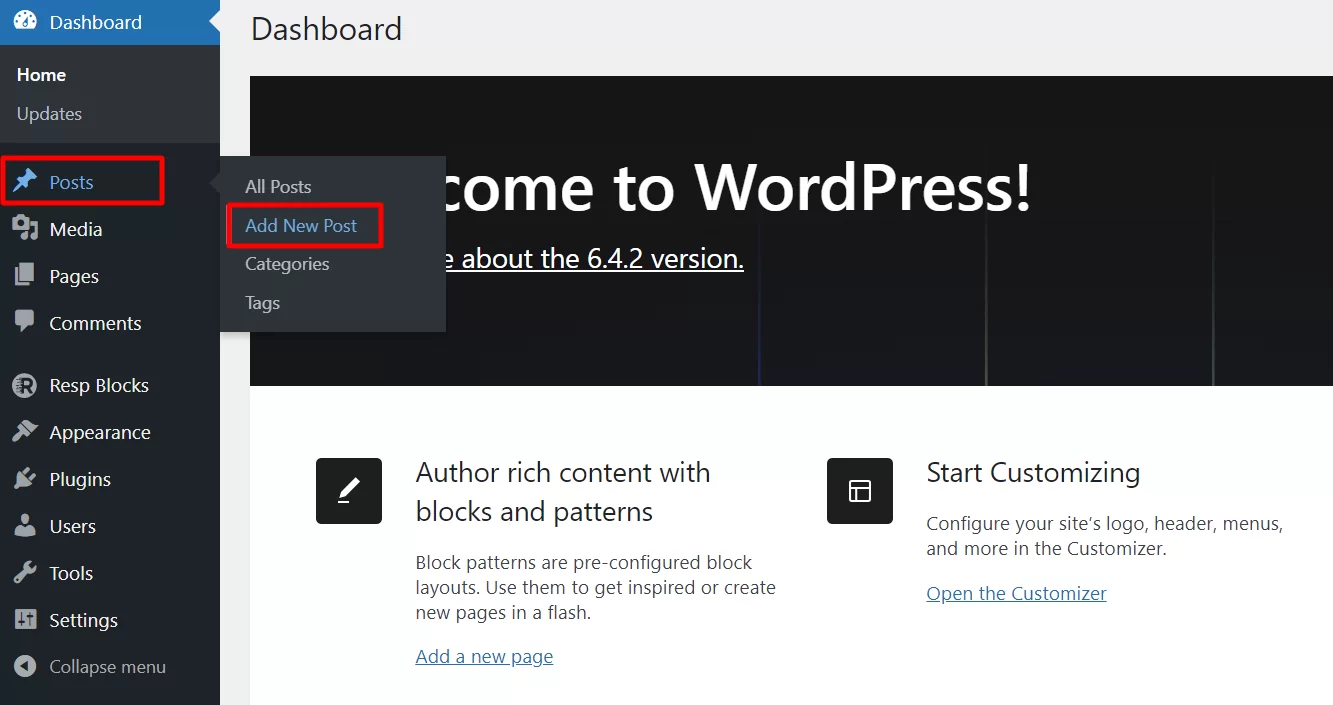The height and width of the screenshot is (705, 1333).
Task: Click the Resp Blocks plugin icon
Action: point(24,385)
